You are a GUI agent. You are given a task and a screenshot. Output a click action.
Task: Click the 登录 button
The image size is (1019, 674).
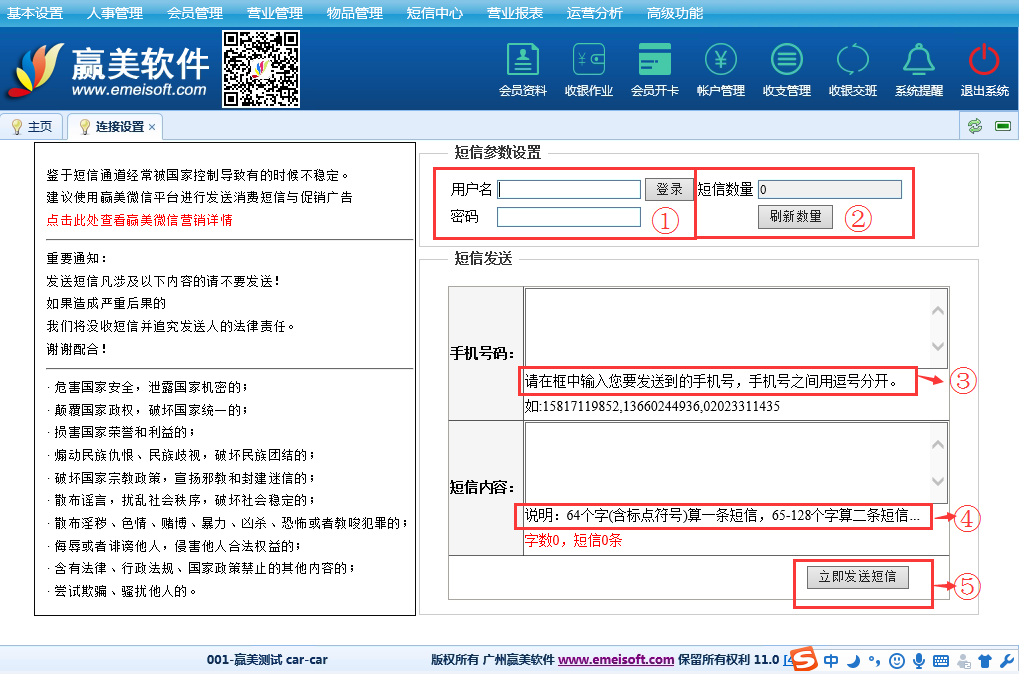click(669, 189)
